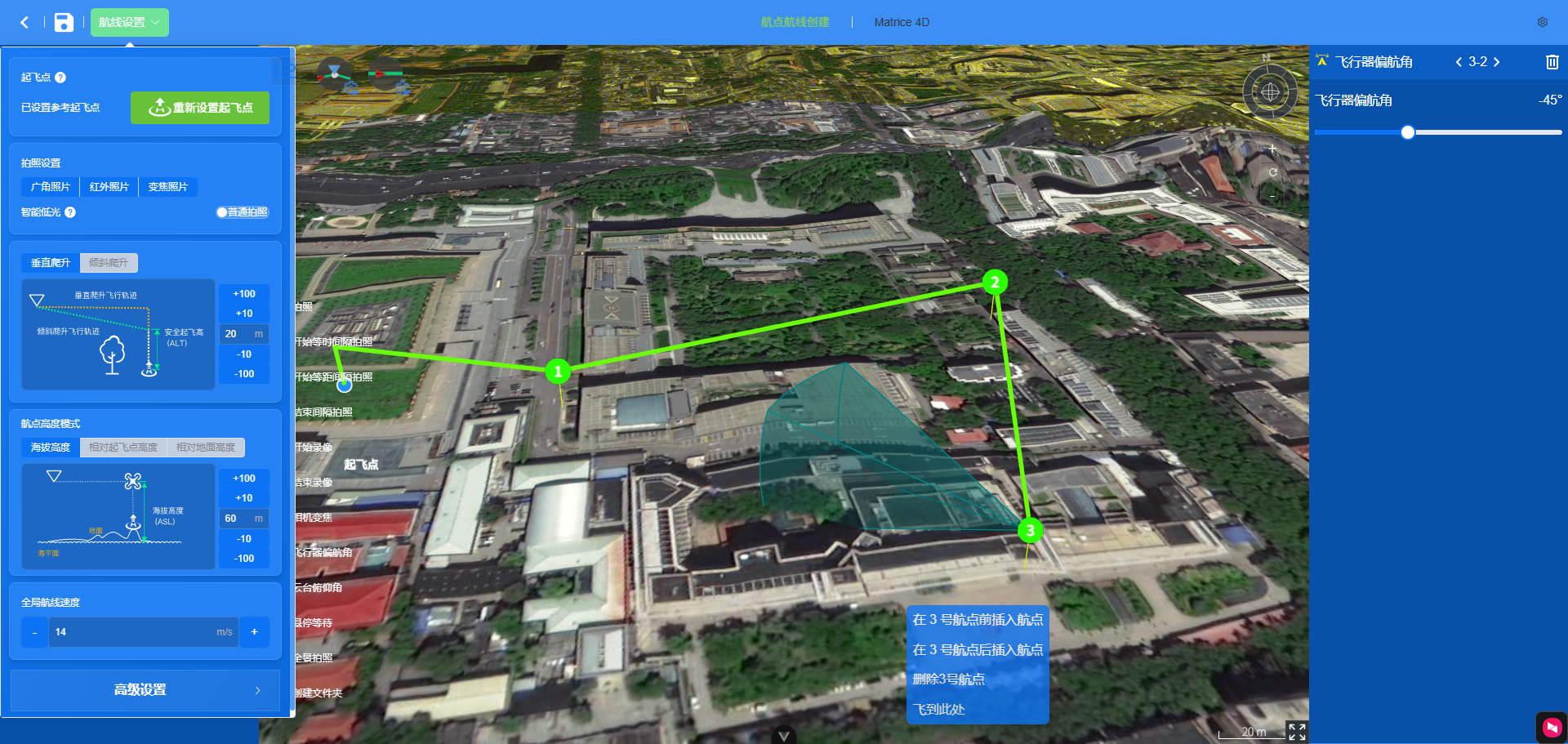The width and height of the screenshot is (1568, 744).
Task: Zoom out the map with minus
Action: (1272, 196)
